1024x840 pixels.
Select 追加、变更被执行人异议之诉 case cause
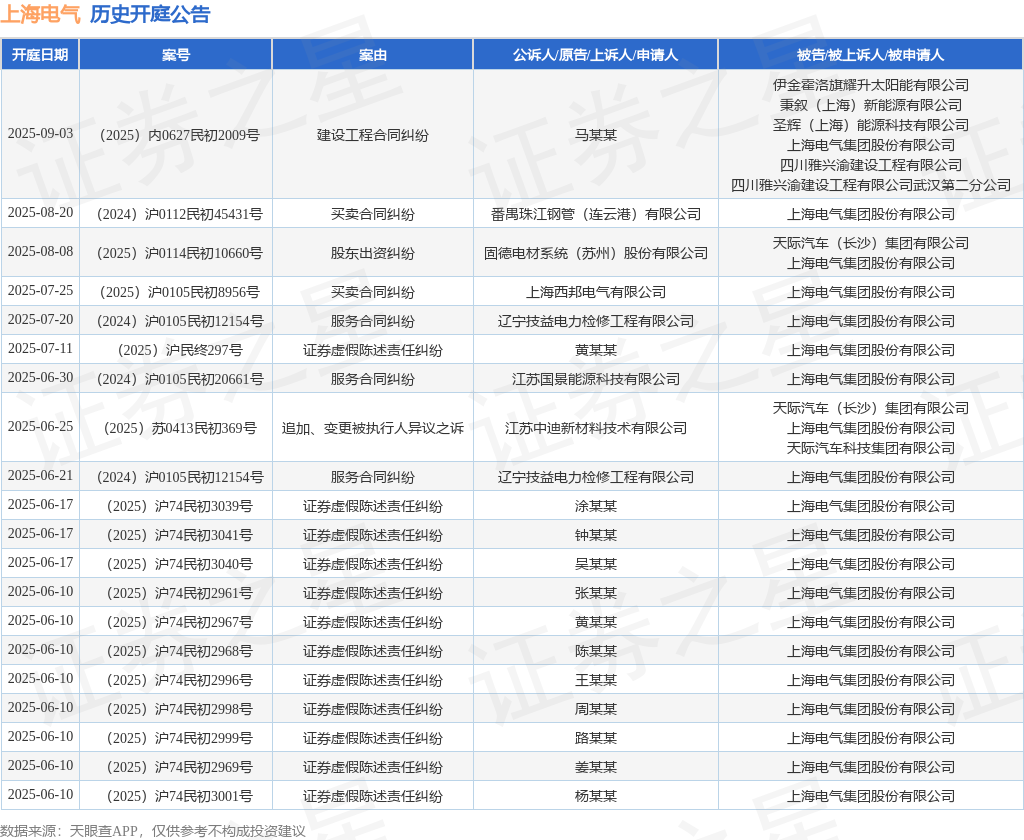(372, 428)
